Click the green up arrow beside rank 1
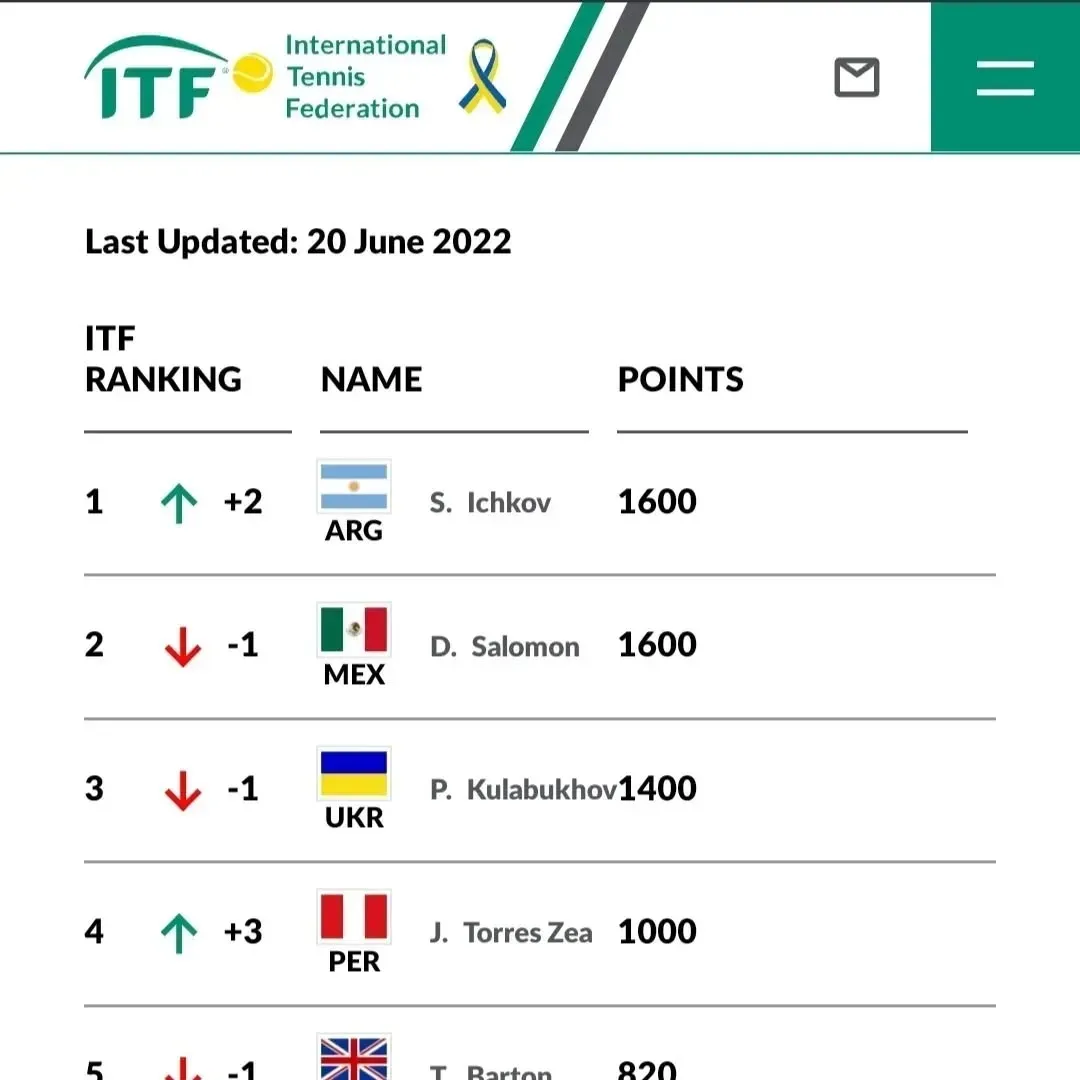 pos(179,502)
